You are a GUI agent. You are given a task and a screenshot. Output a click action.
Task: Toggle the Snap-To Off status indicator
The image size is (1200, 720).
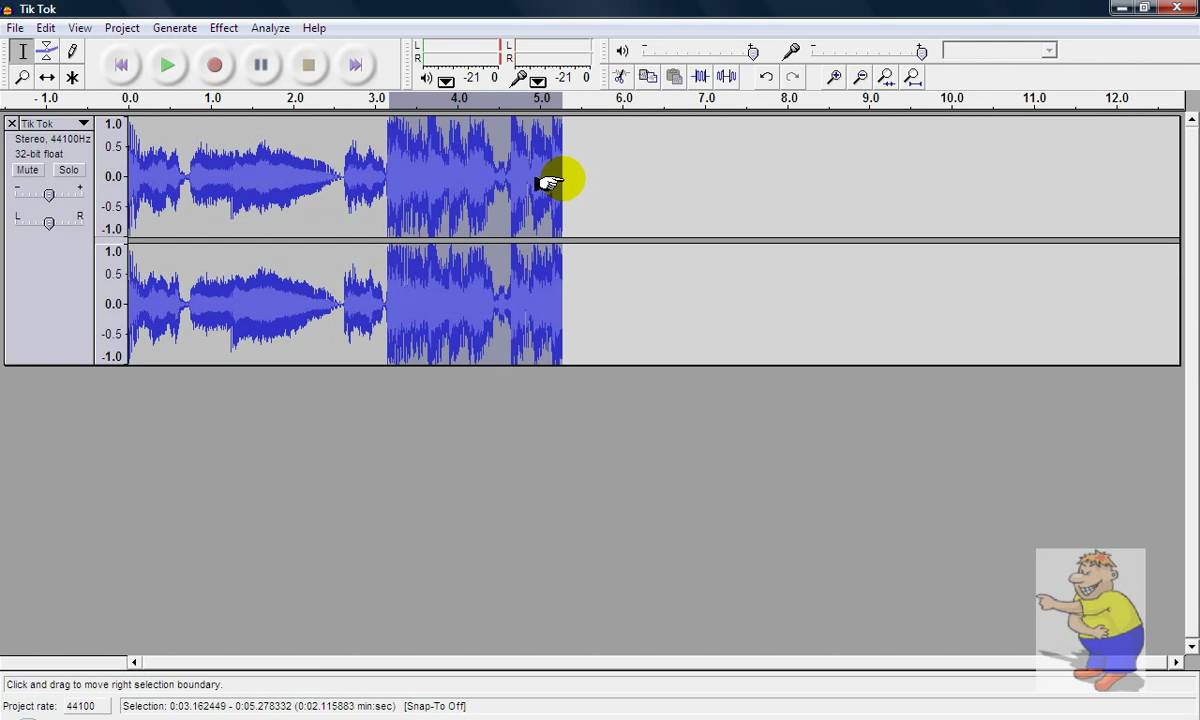pyautogui.click(x=435, y=706)
